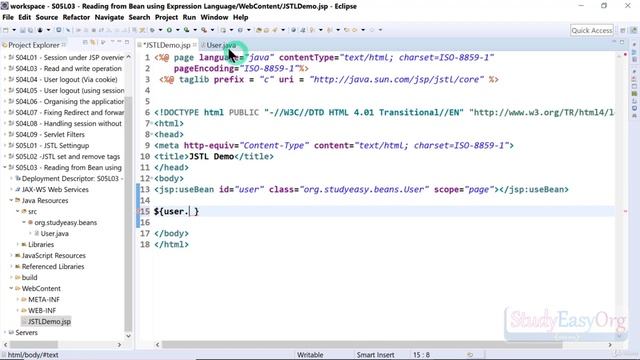Select User.java in the project tree
The width and height of the screenshot is (640, 360).
pos(55,233)
